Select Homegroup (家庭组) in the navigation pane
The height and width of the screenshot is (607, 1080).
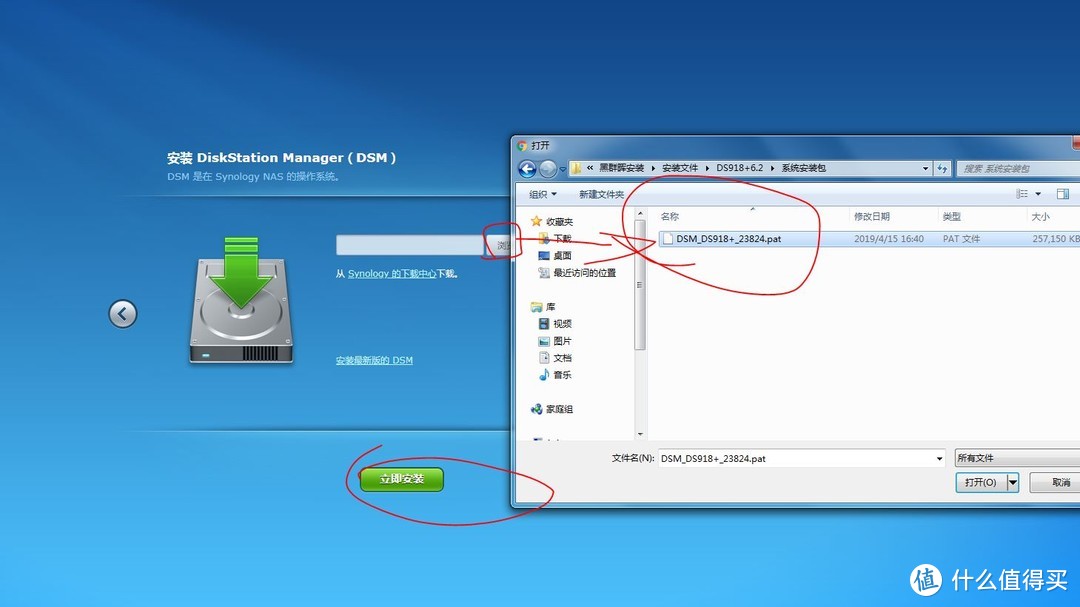coord(552,409)
